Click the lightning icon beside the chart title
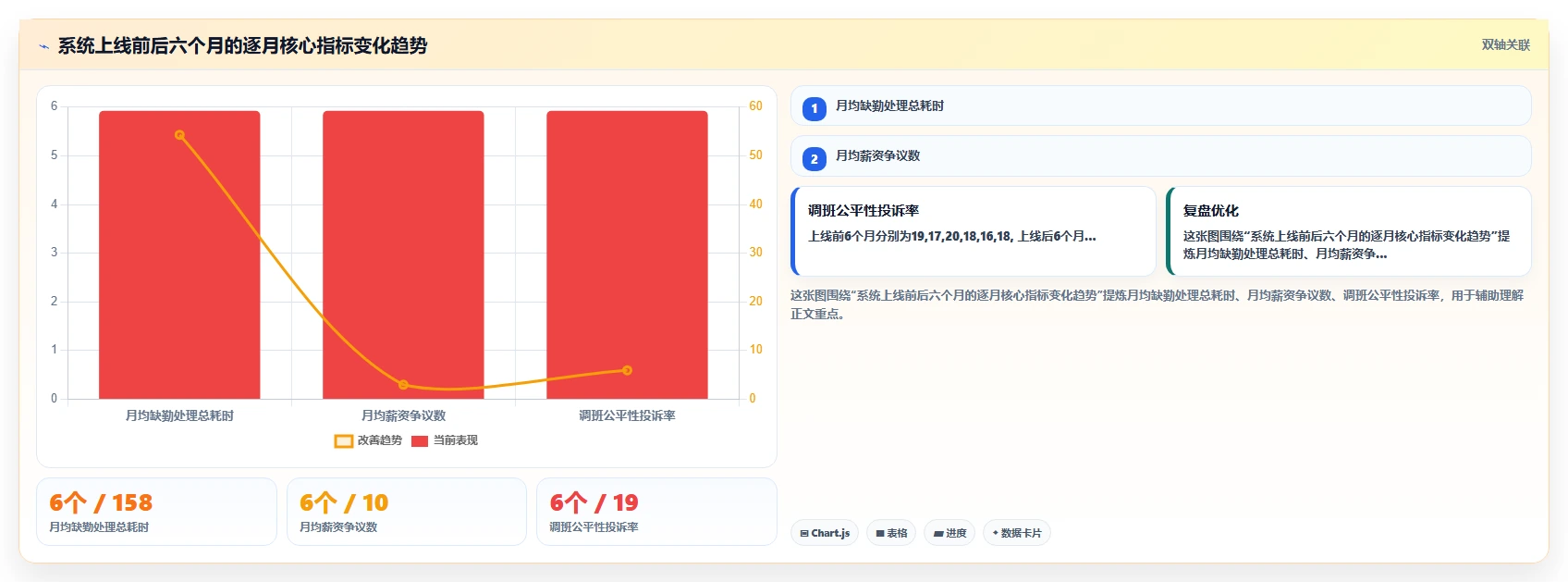 [x=43, y=46]
